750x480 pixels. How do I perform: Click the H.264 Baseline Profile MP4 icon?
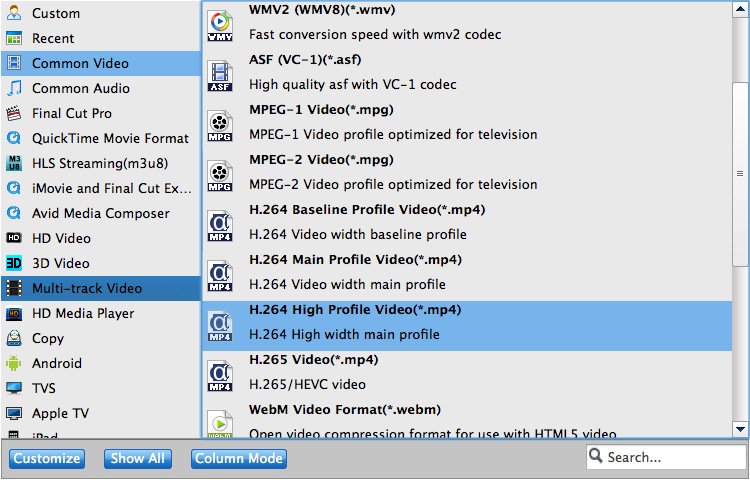tap(220, 226)
